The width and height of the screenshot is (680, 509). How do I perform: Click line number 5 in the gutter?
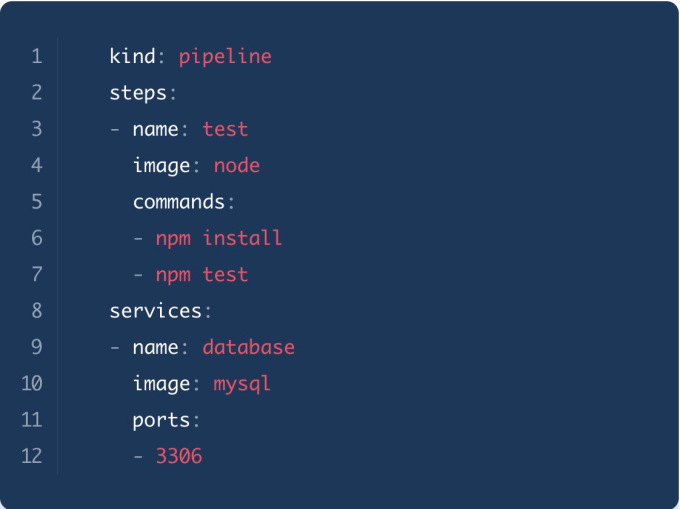pyautogui.click(x=37, y=202)
